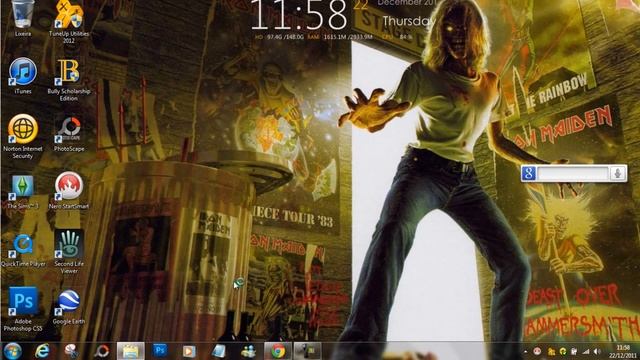This screenshot has width=640, height=360.
Task: Click inside the Google search gadget field
Action: [573, 173]
